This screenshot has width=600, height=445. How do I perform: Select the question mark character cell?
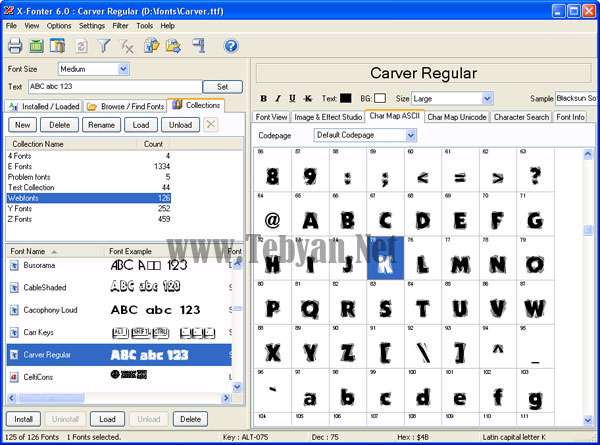(535, 170)
